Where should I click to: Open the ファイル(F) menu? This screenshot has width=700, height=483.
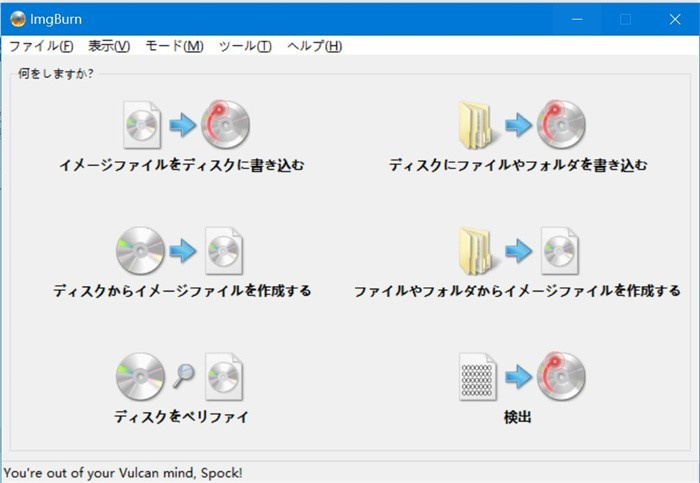click(41, 46)
